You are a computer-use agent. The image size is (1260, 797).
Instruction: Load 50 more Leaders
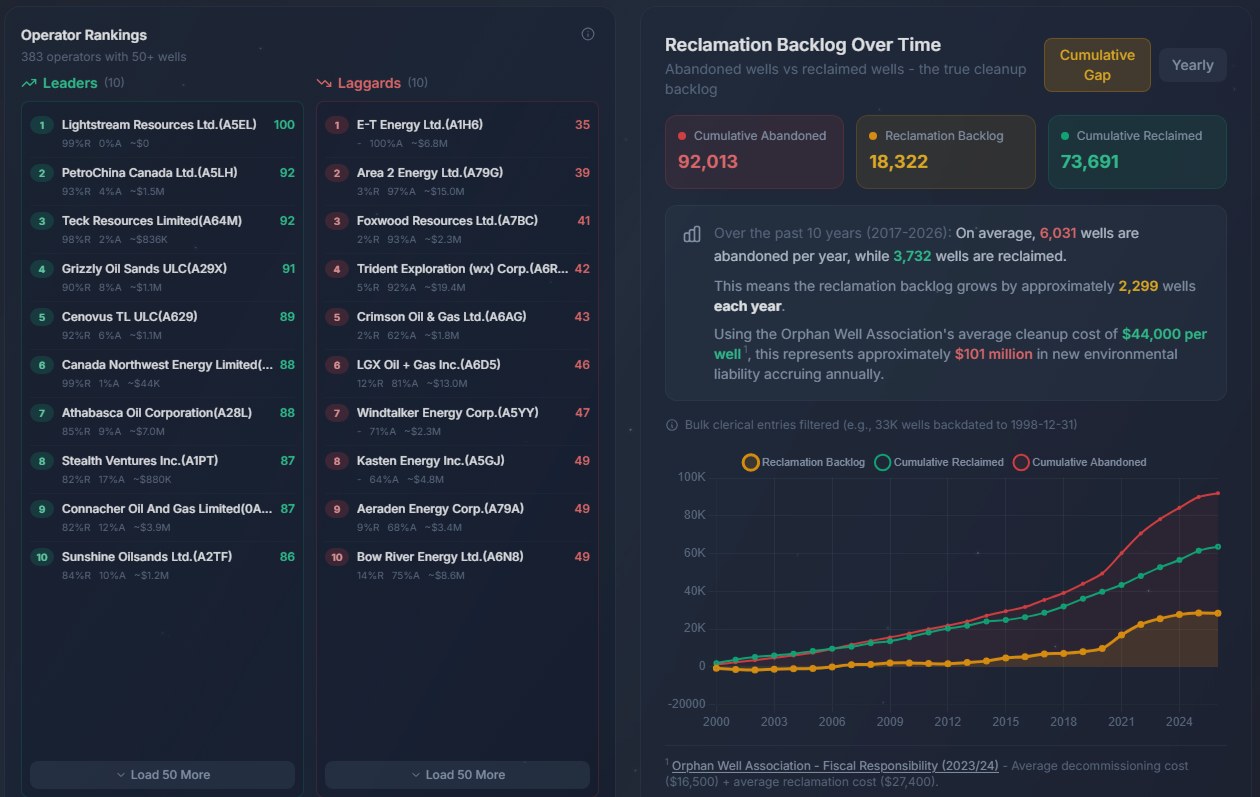[x=162, y=775]
